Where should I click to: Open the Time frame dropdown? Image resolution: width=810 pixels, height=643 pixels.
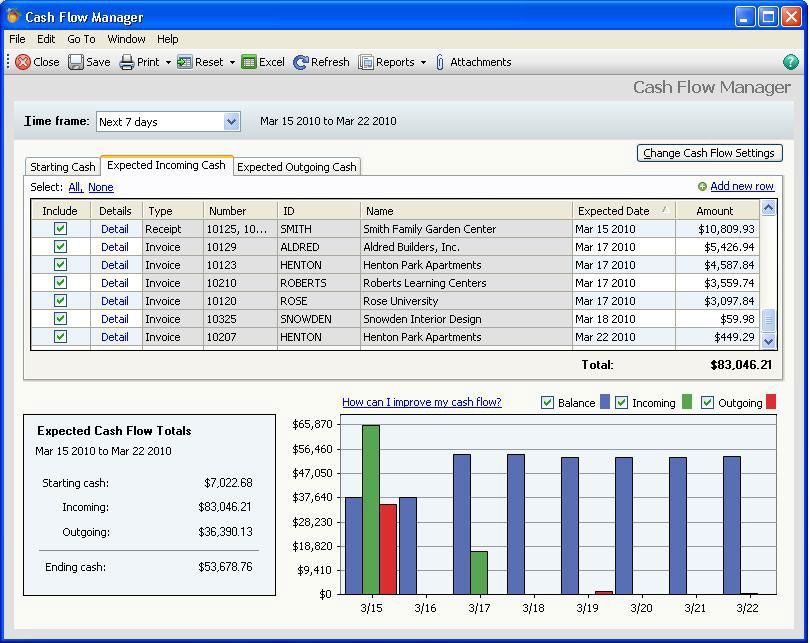tap(231, 122)
